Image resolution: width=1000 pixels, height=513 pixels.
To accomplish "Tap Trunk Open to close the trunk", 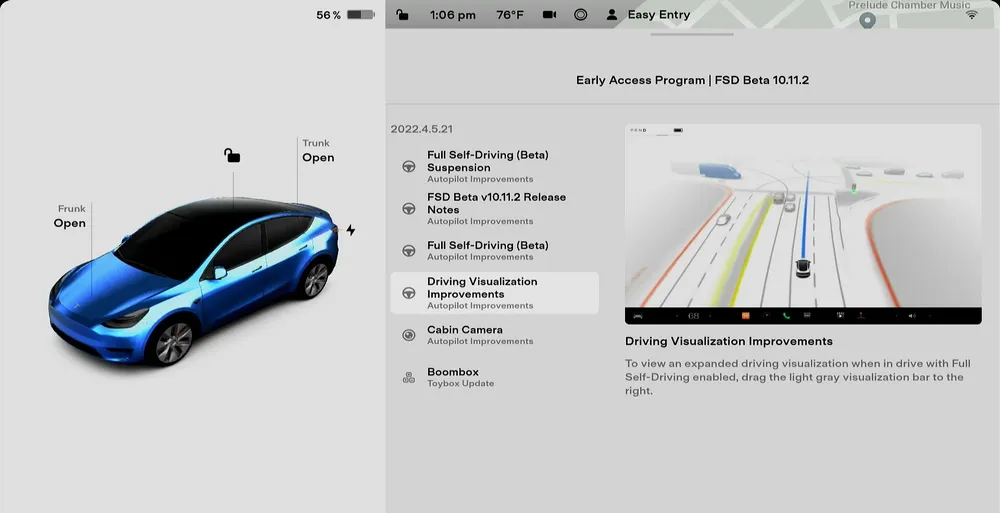I will tap(318, 151).
